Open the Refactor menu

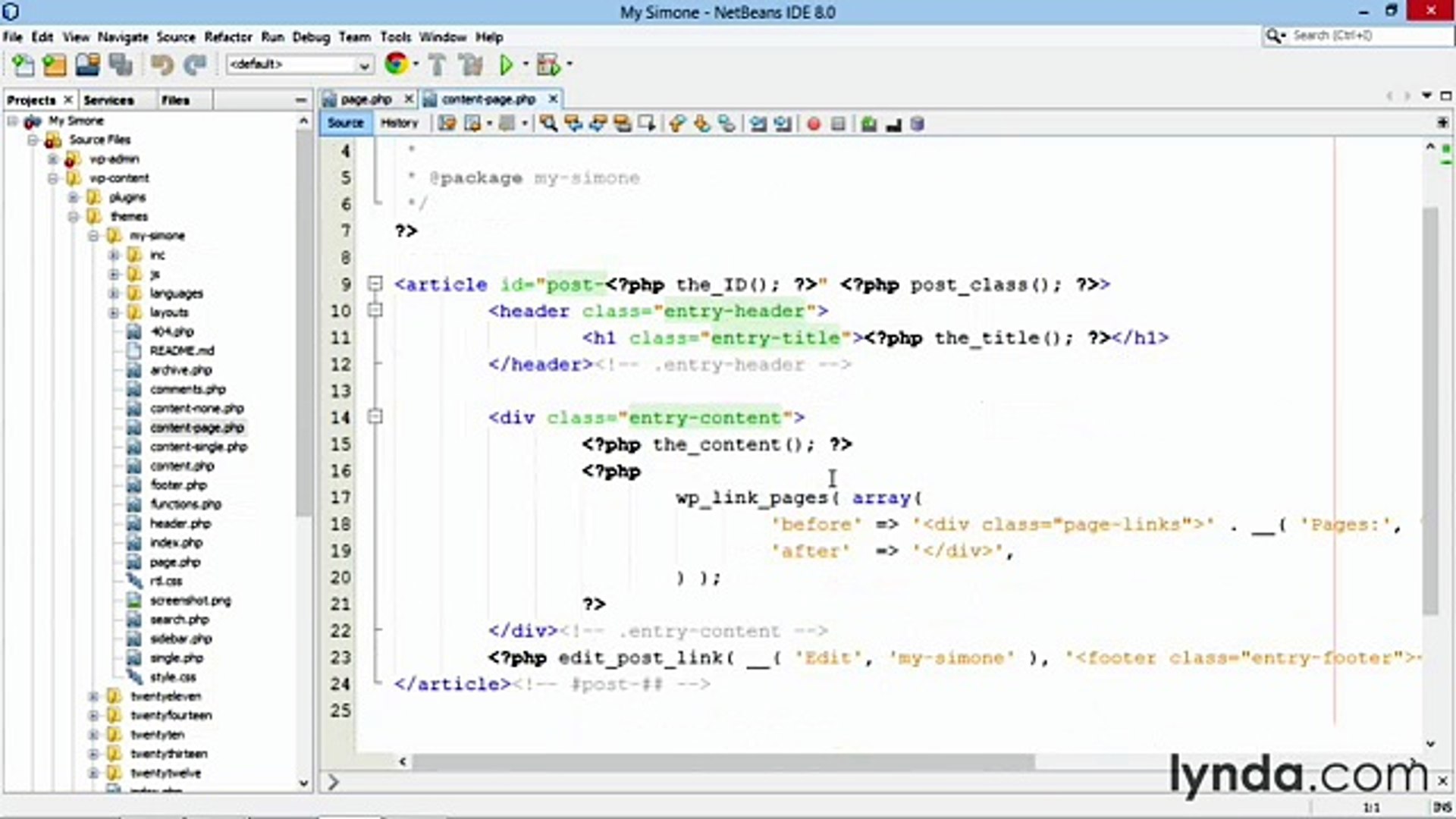coord(227,36)
